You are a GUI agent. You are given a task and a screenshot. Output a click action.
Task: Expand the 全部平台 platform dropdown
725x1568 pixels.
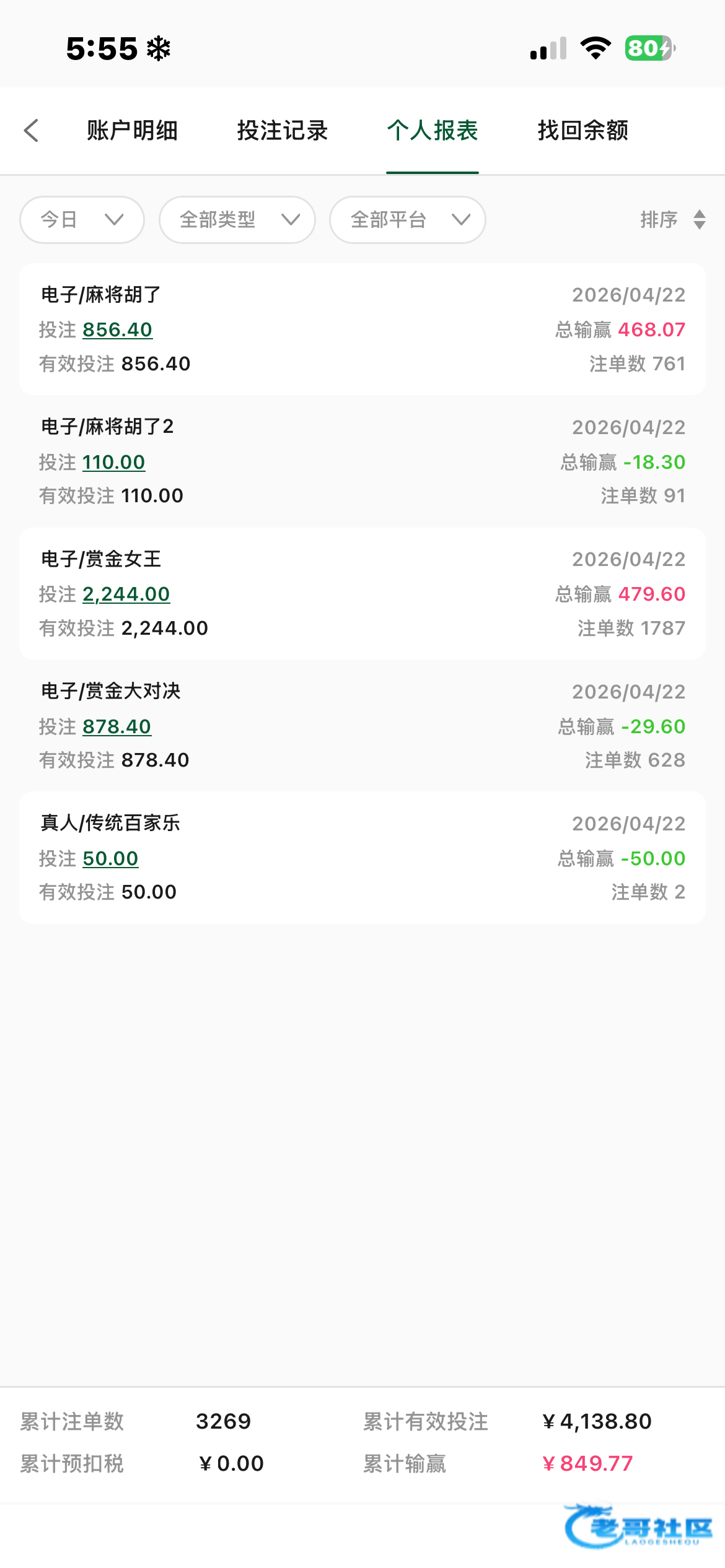click(x=408, y=220)
